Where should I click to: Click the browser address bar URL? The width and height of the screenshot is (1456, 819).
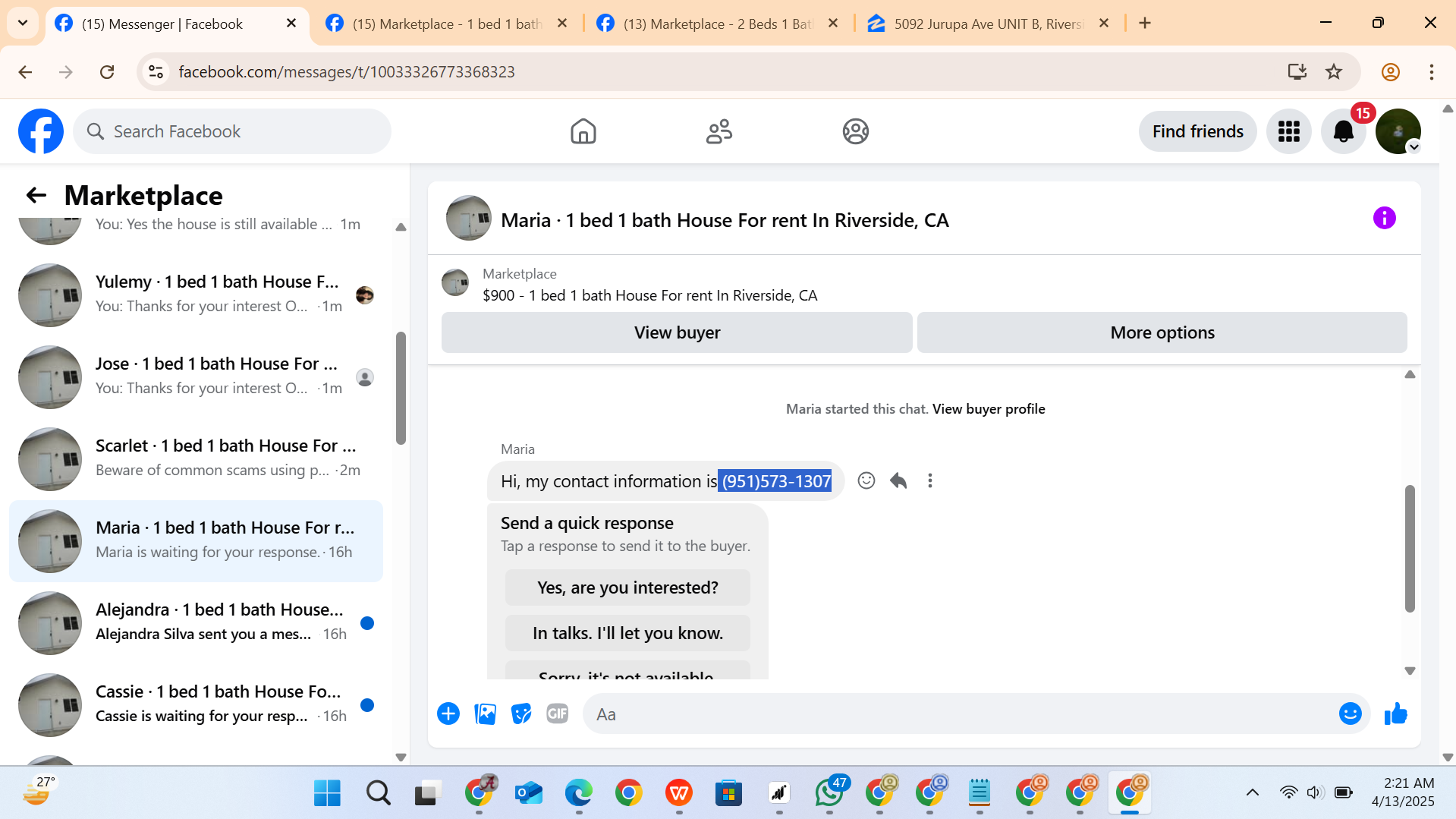point(347,71)
